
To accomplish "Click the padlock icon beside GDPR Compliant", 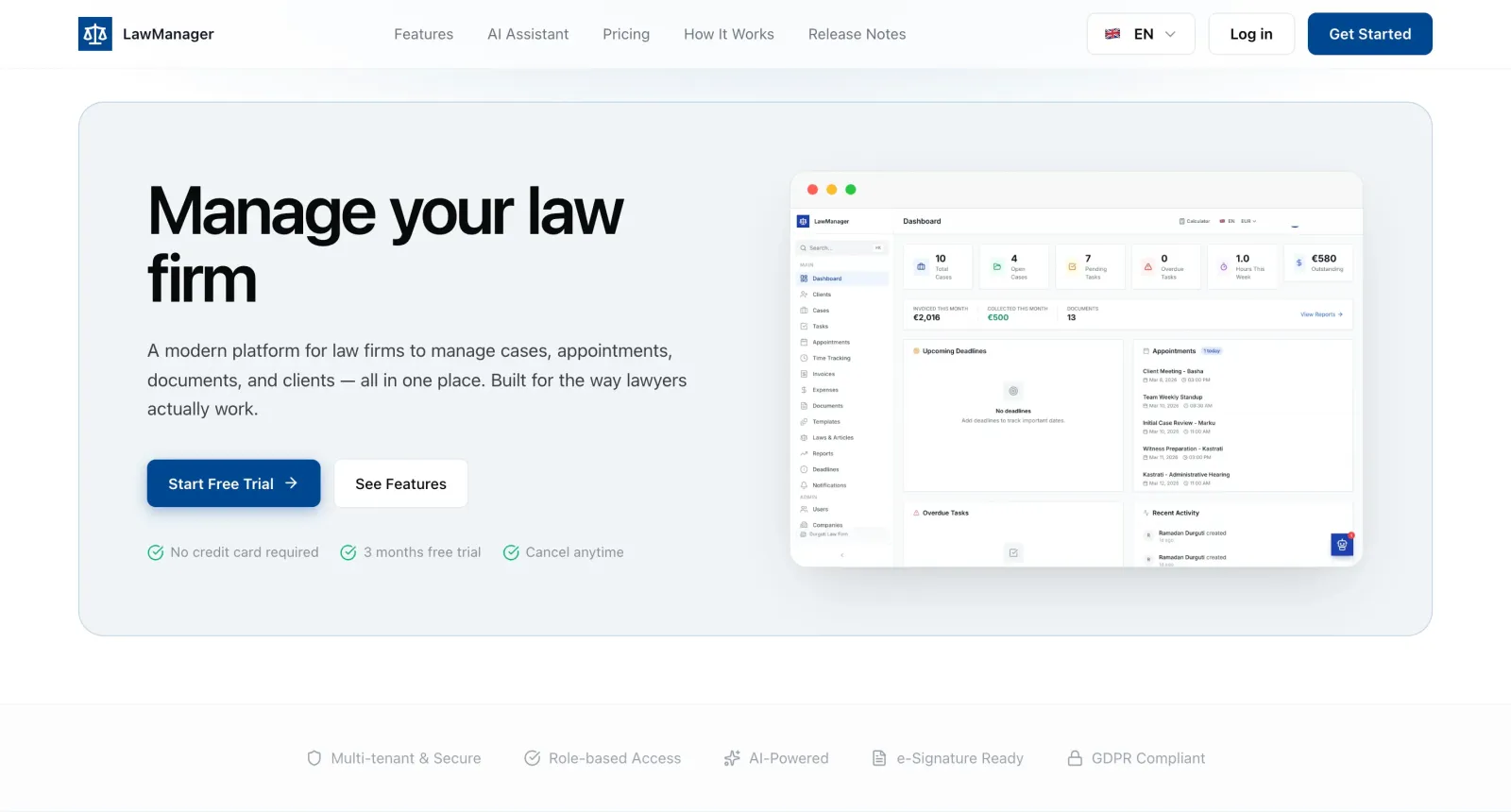I will (x=1075, y=758).
